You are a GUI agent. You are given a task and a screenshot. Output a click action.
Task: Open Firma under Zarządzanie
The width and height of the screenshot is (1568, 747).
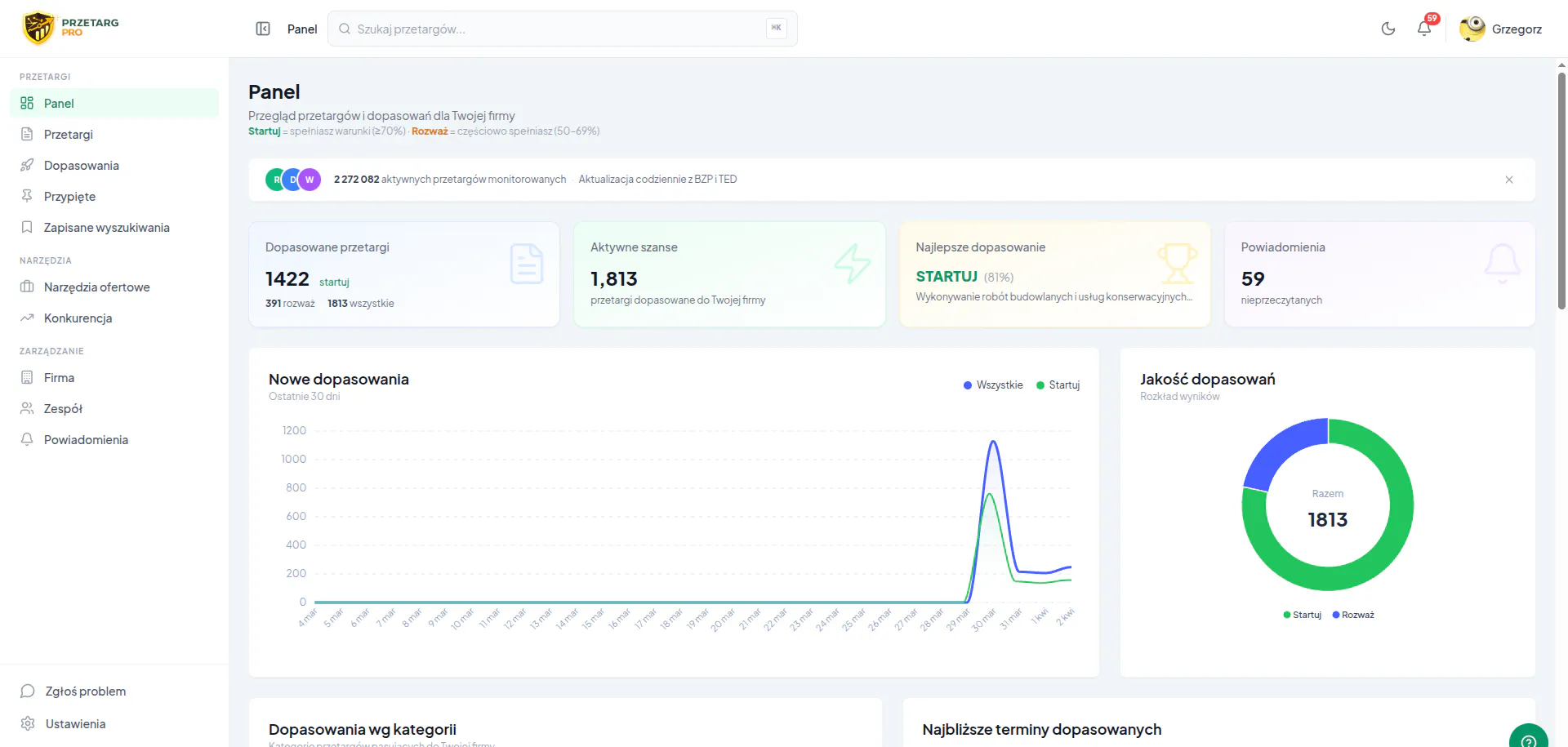coord(114,377)
